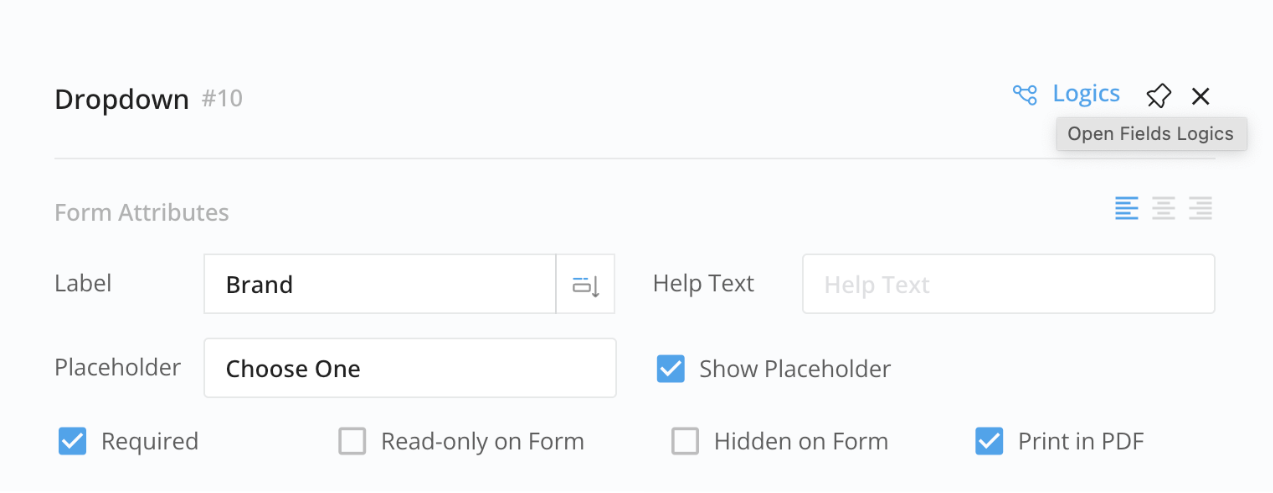Click the Logics branching icon
The height and width of the screenshot is (493, 1273).
point(1025,95)
